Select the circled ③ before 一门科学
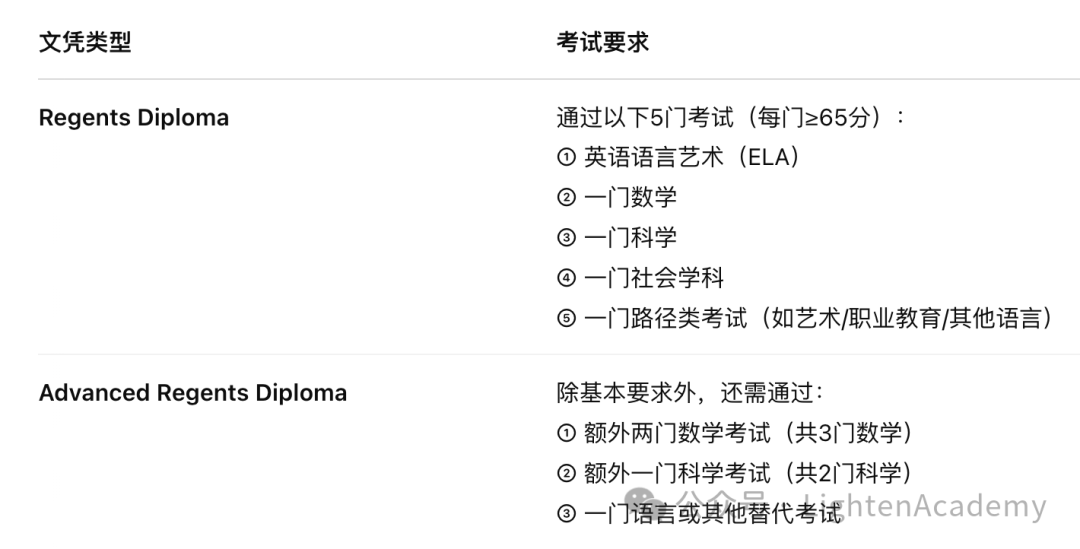The width and height of the screenshot is (1080, 549). point(566,238)
